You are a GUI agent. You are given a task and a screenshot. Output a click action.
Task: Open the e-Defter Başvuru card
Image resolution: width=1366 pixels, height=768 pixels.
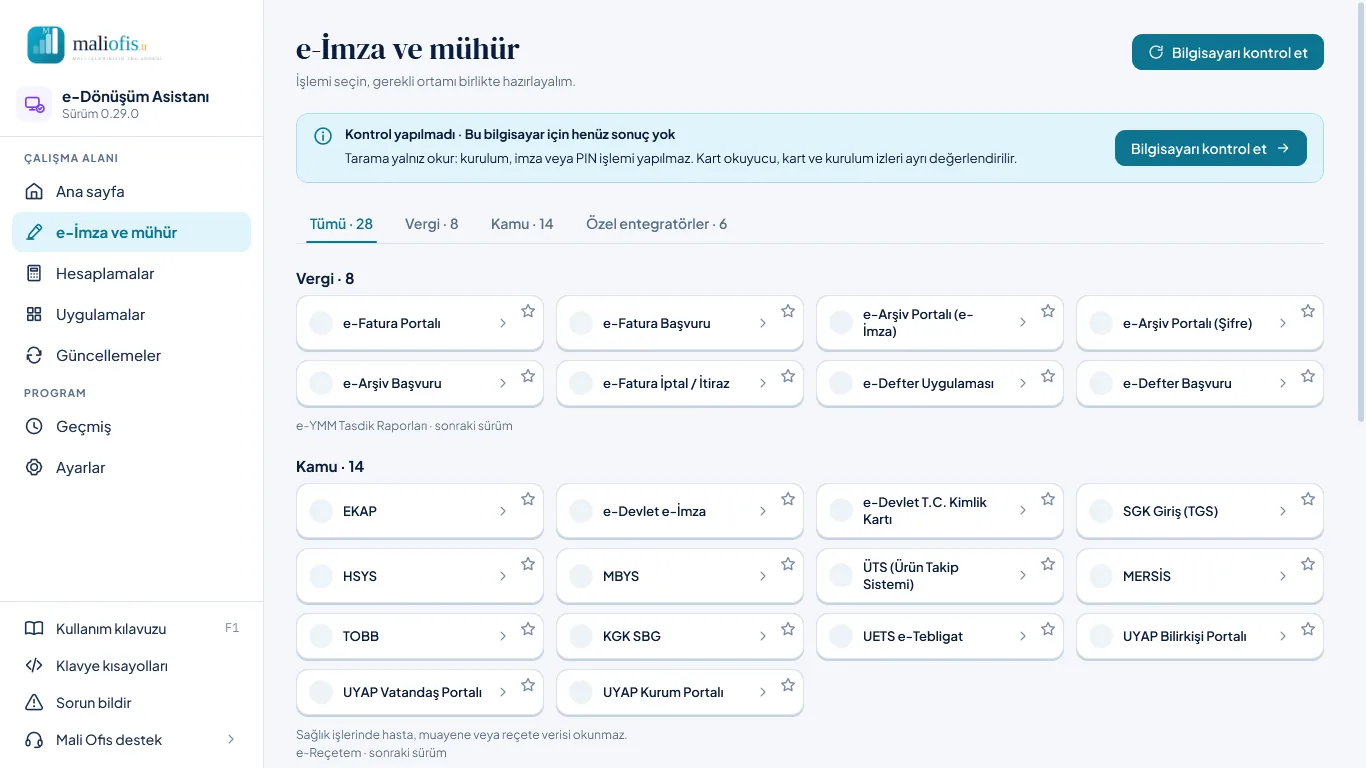[x=1200, y=383]
